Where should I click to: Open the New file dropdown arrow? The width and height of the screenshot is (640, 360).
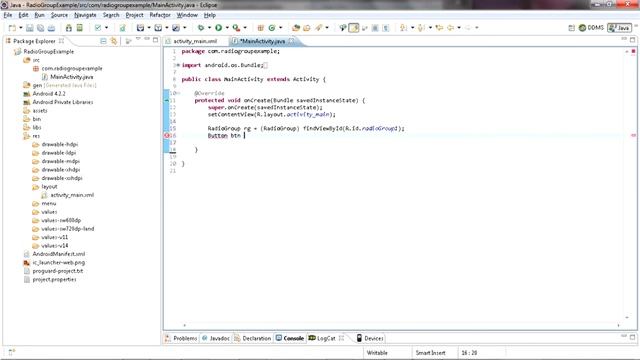click(21, 28)
